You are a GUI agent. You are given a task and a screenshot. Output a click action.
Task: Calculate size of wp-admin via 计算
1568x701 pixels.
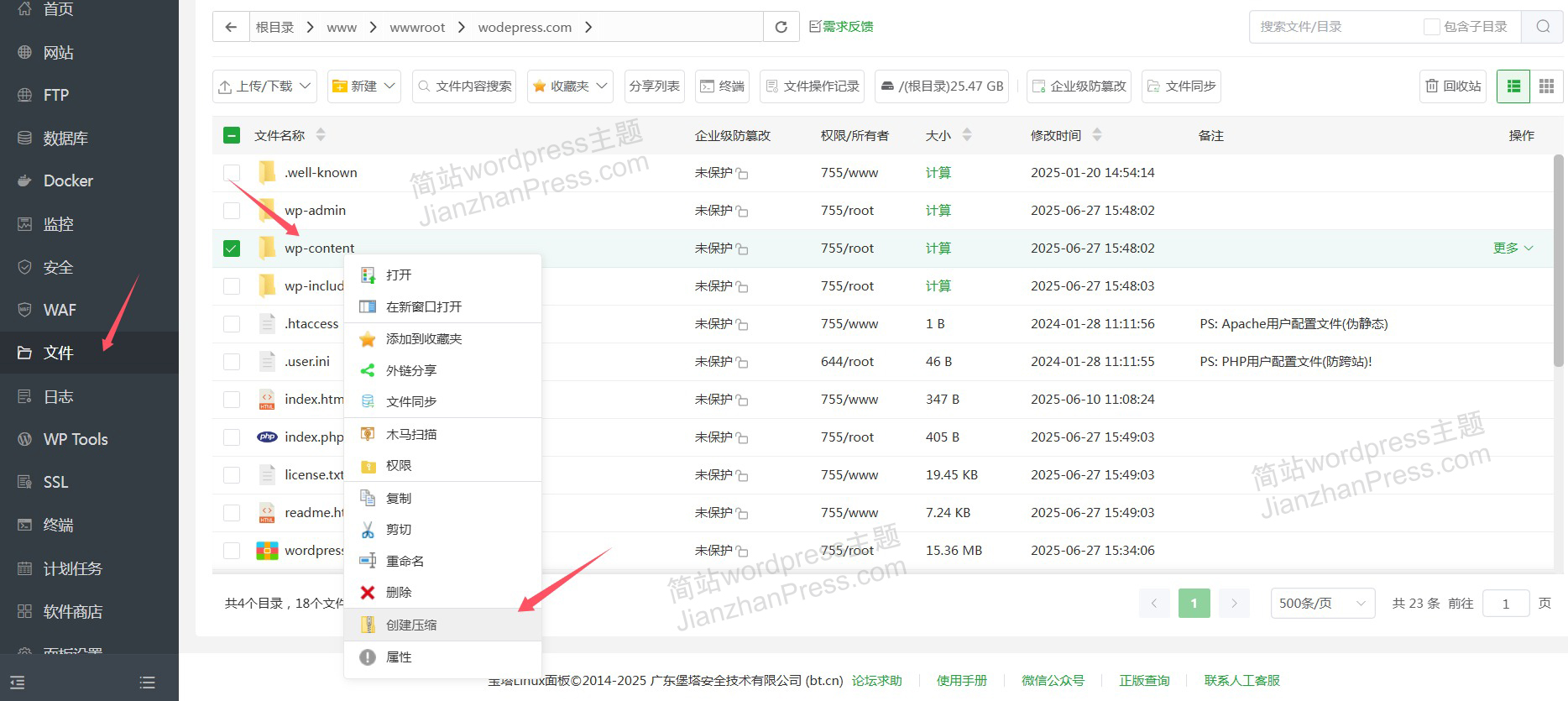tap(938, 211)
